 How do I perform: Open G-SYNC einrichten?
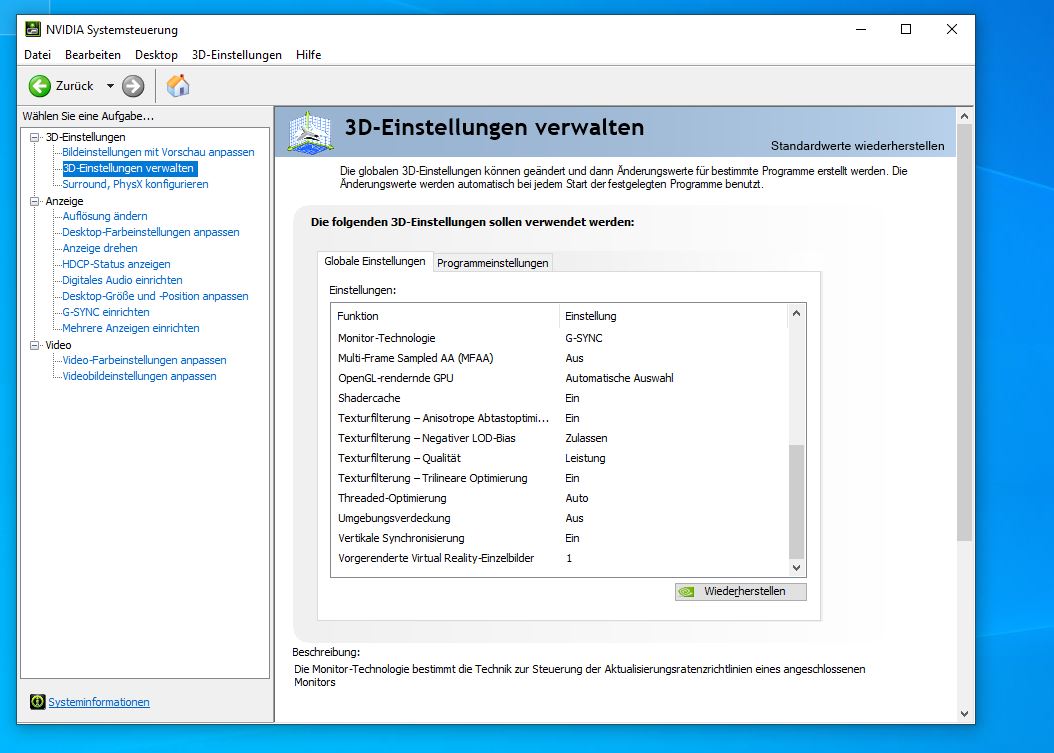(x=106, y=312)
